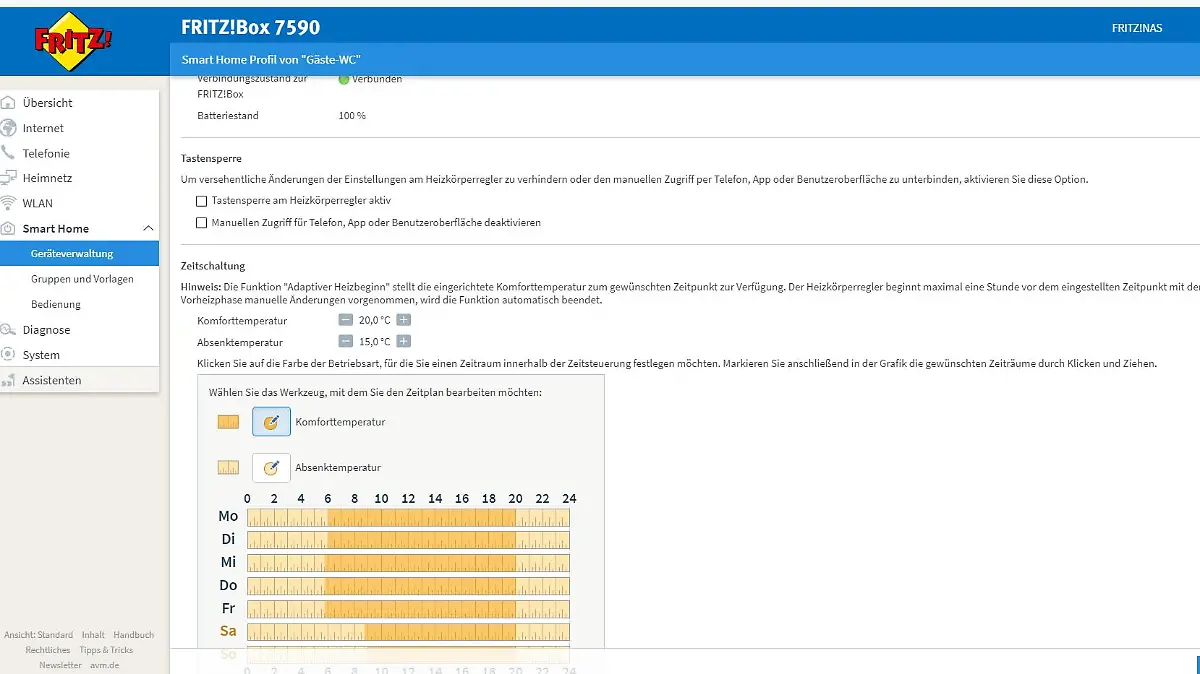Click the Internet globe icon

pyautogui.click(x=9, y=128)
